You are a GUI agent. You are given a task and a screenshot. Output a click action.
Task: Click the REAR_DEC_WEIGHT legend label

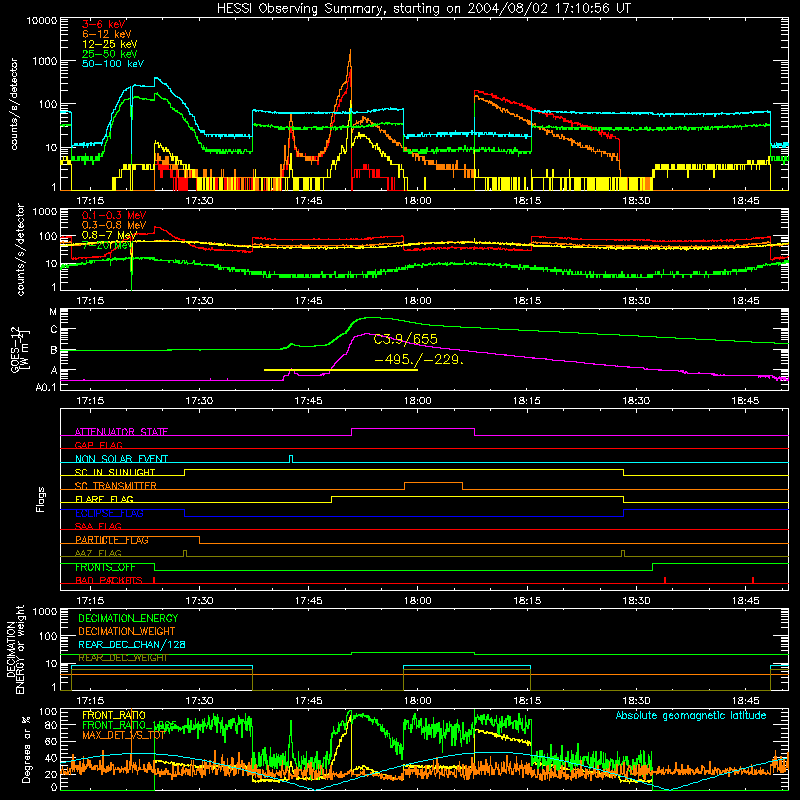[122, 658]
